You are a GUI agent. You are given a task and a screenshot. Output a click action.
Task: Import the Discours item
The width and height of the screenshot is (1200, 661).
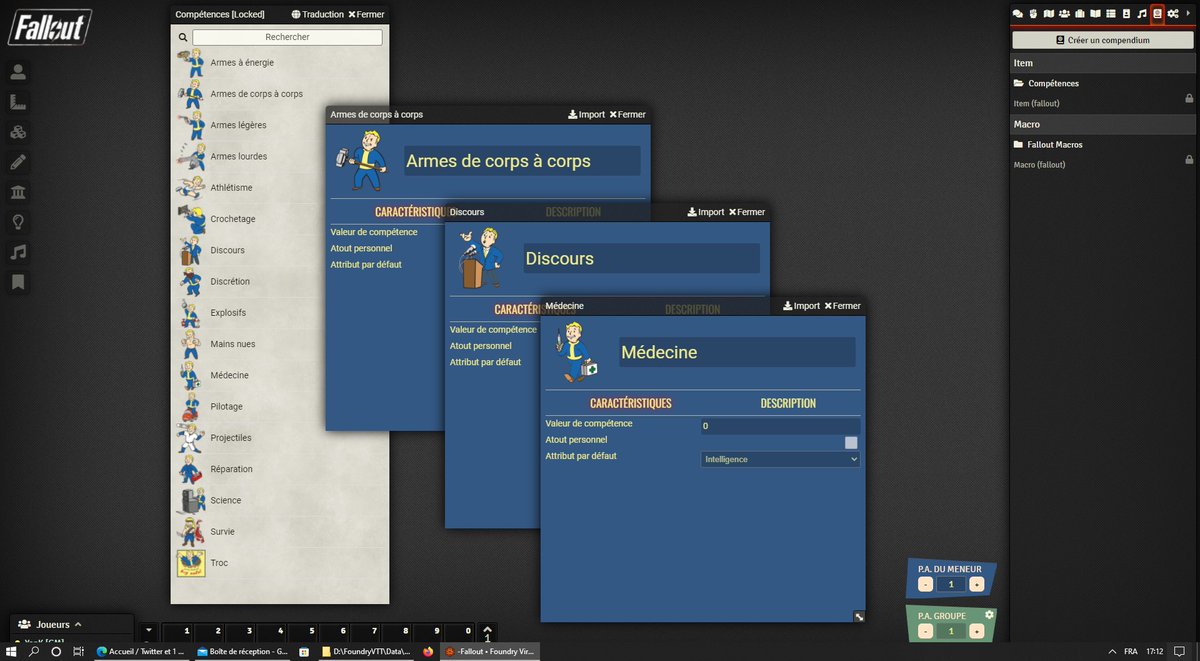point(706,212)
